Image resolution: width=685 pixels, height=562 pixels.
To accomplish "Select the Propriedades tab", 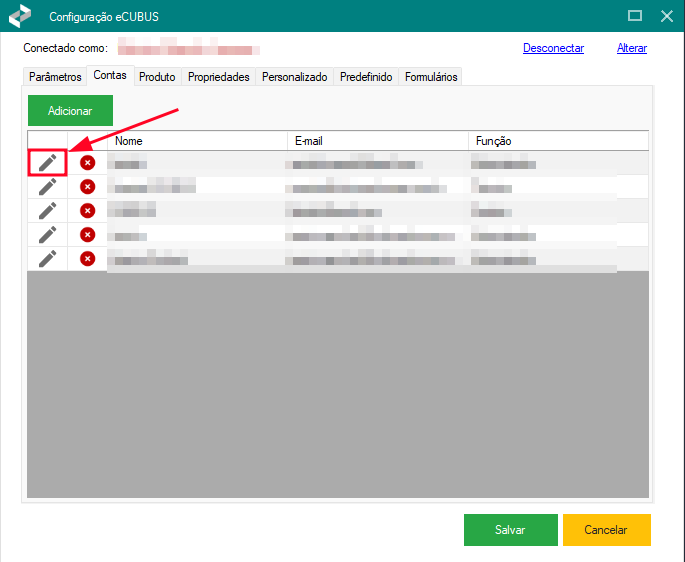I will coord(218,77).
